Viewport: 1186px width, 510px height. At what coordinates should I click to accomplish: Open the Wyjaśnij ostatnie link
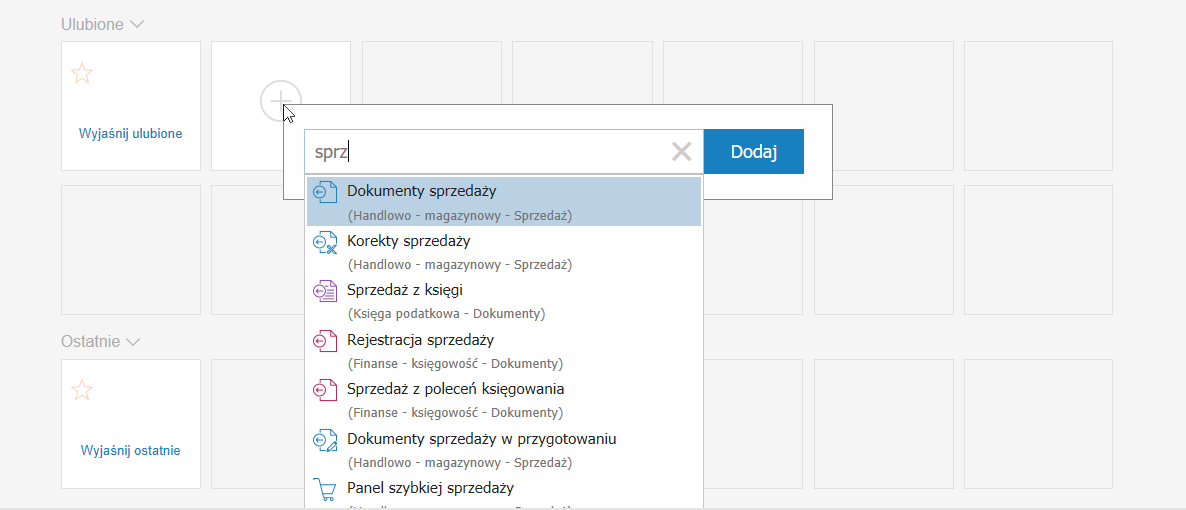point(130,451)
